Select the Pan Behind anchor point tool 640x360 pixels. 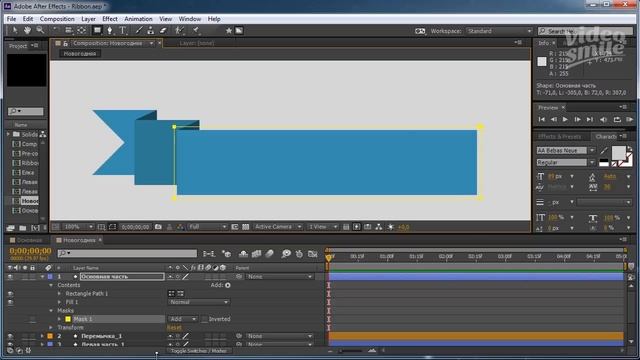click(82, 31)
